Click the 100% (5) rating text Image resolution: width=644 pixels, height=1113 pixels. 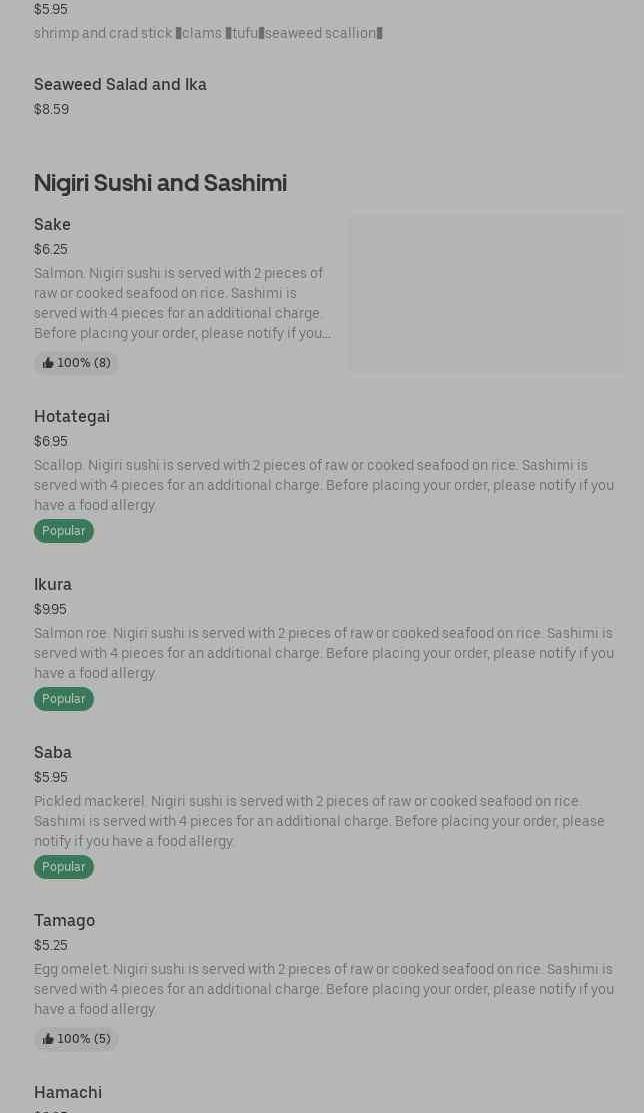click(84, 1039)
